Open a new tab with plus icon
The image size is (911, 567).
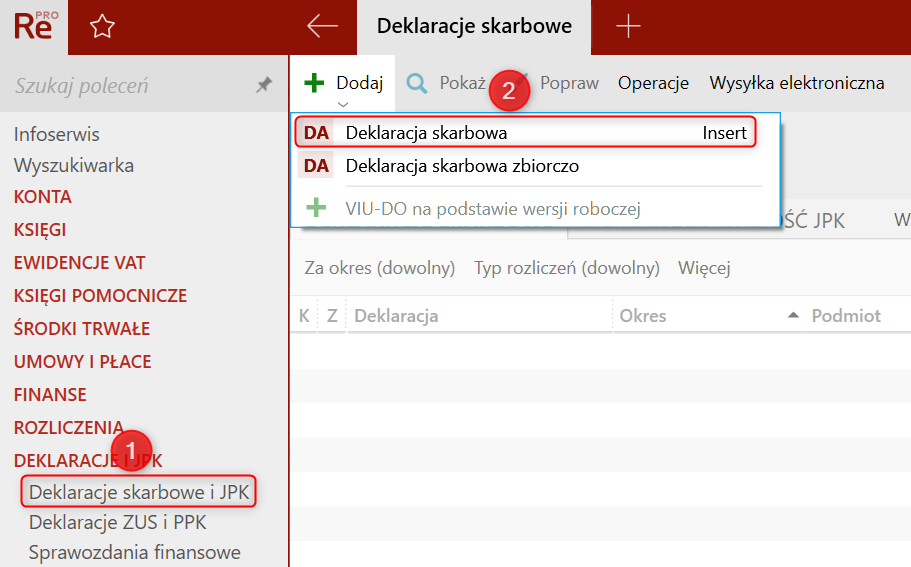click(628, 26)
